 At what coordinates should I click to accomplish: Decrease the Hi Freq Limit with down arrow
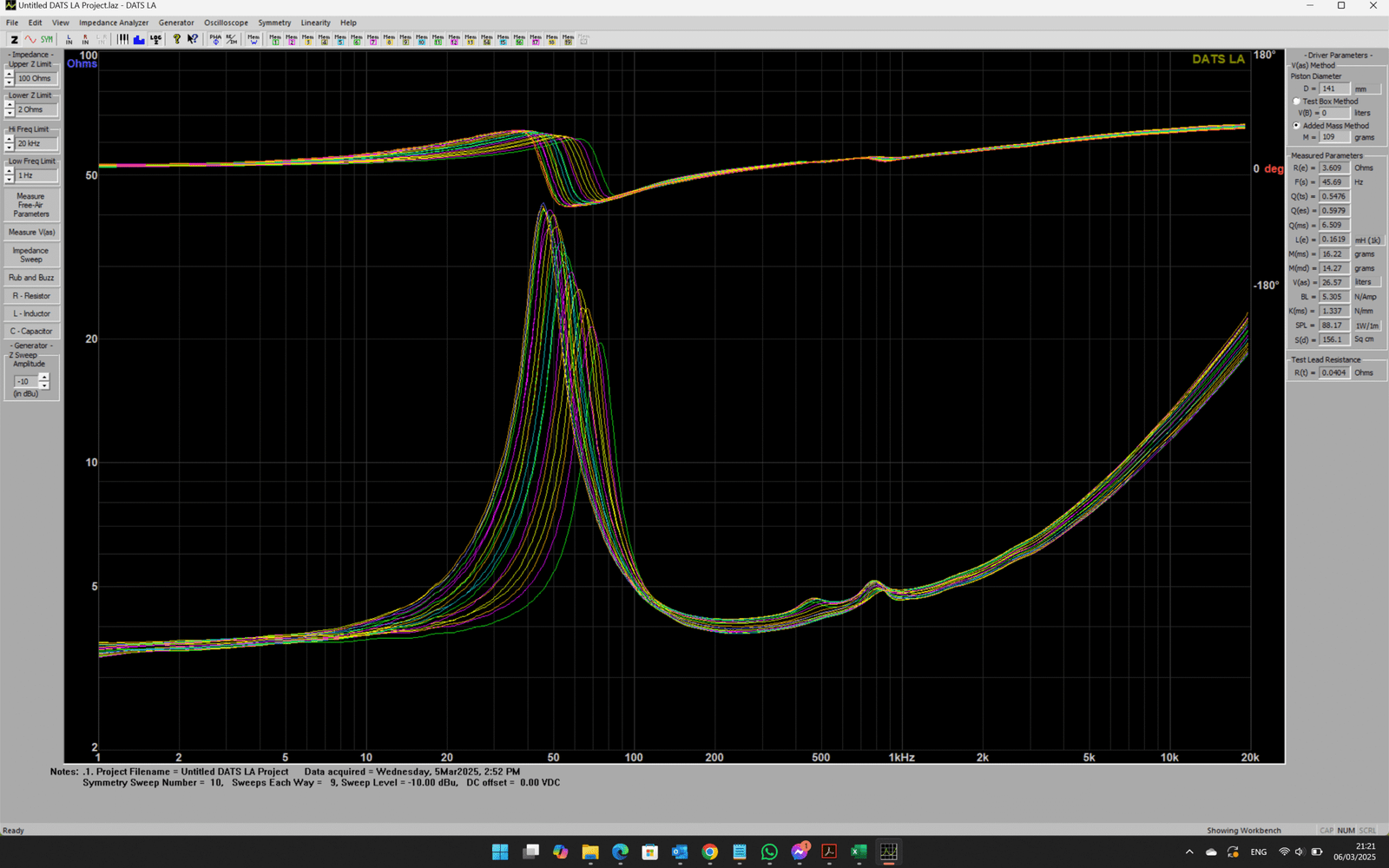pyautogui.click(x=10, y=147)
